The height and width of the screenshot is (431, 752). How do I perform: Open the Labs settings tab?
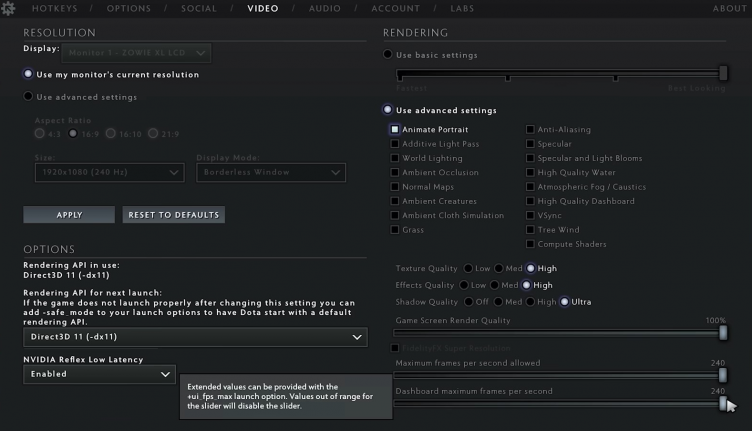pos(461,9)
